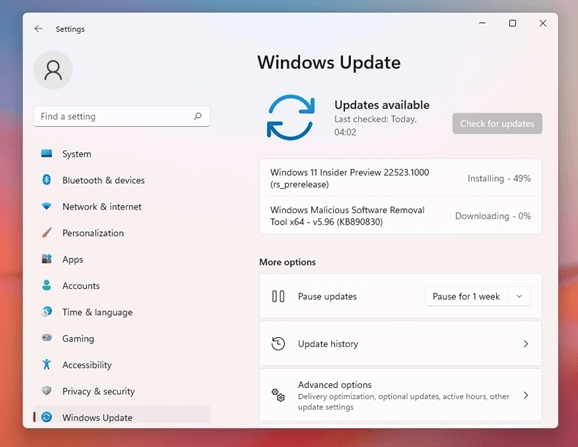
Task: Click the user profile avatar icon
Action: coord(53,70)
